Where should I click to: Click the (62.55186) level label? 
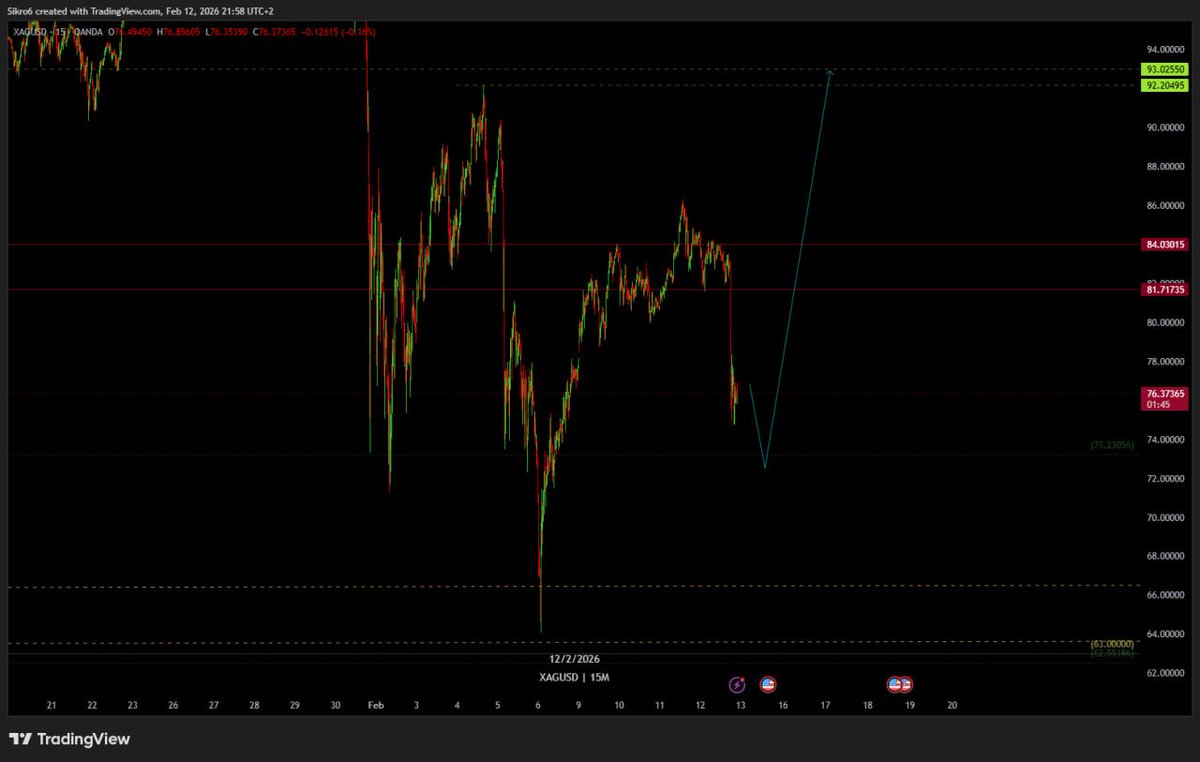(x=1111, y=653)
